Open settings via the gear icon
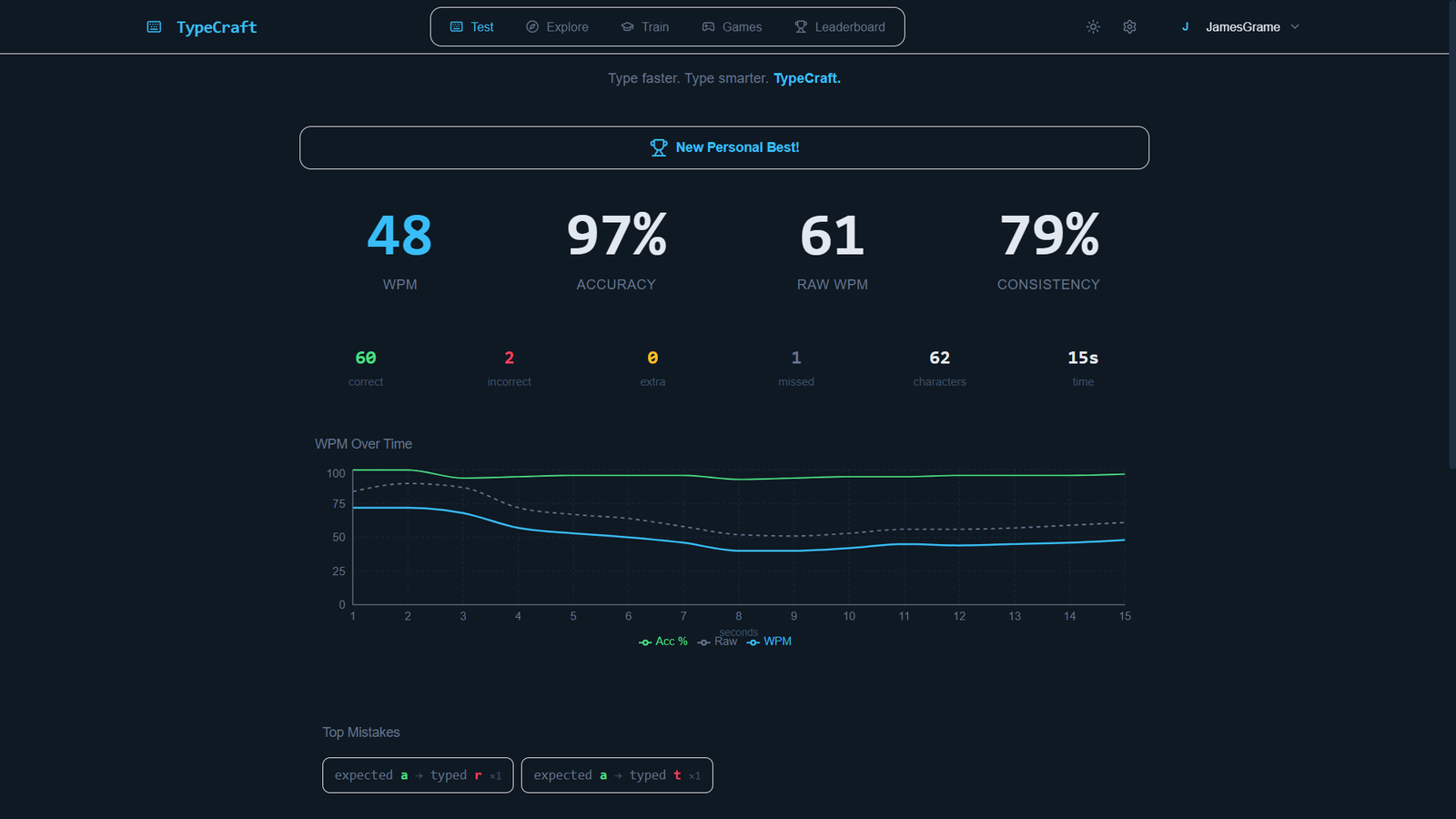Viewport: 1456px width, 819px height. tap(1129, 27)
